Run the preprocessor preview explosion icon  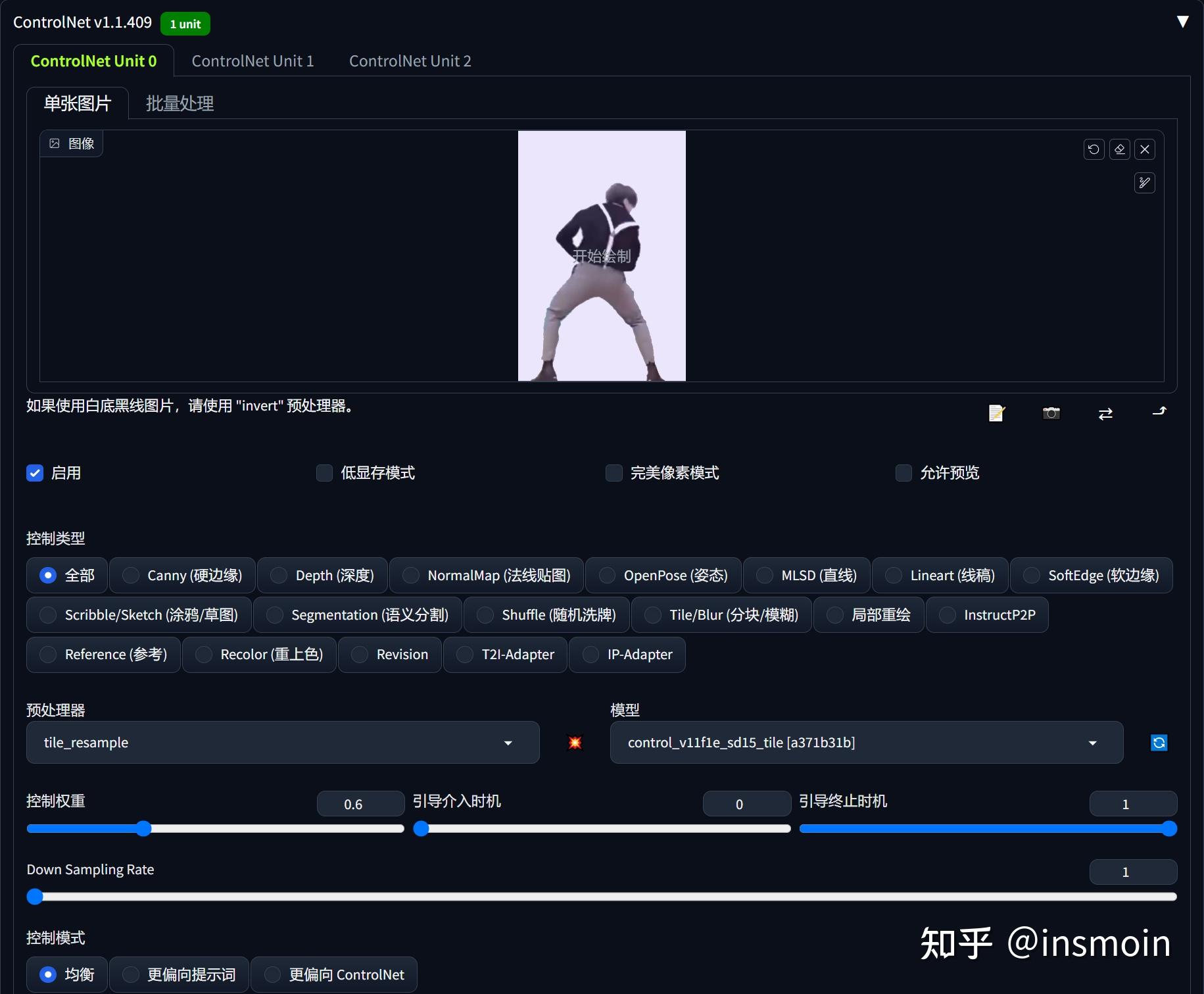574,743
